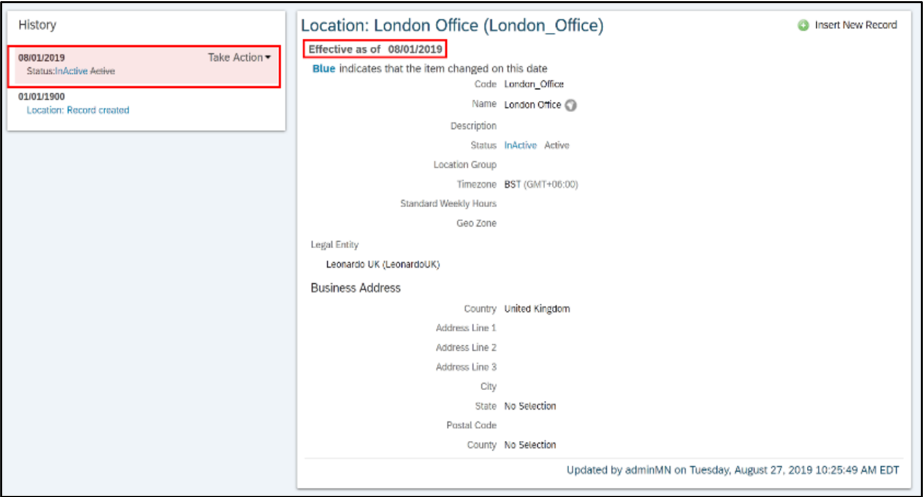Click the United Kingdom country value

click(537, 309)
